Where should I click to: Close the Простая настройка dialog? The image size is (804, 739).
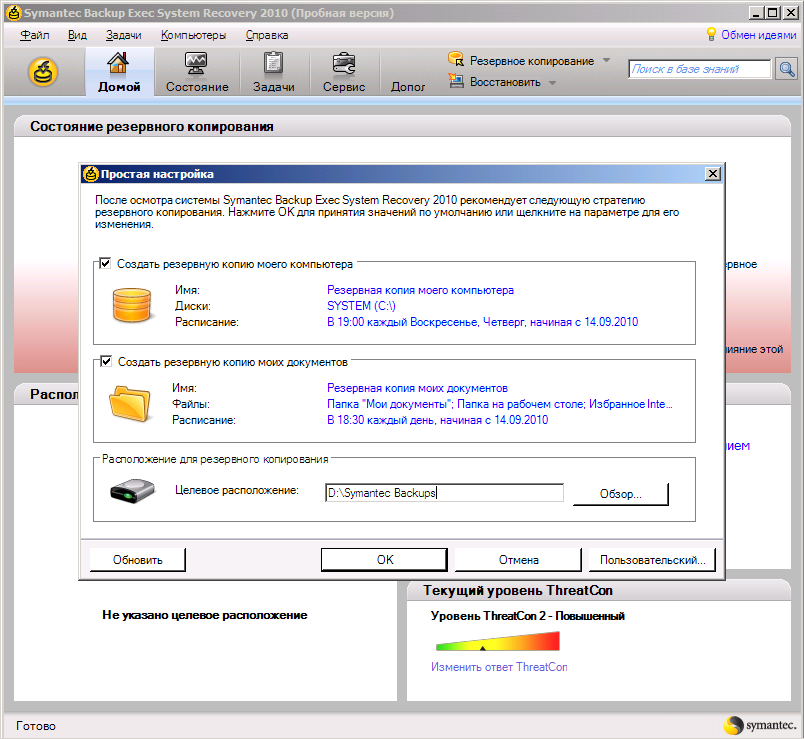pos(713,174)
